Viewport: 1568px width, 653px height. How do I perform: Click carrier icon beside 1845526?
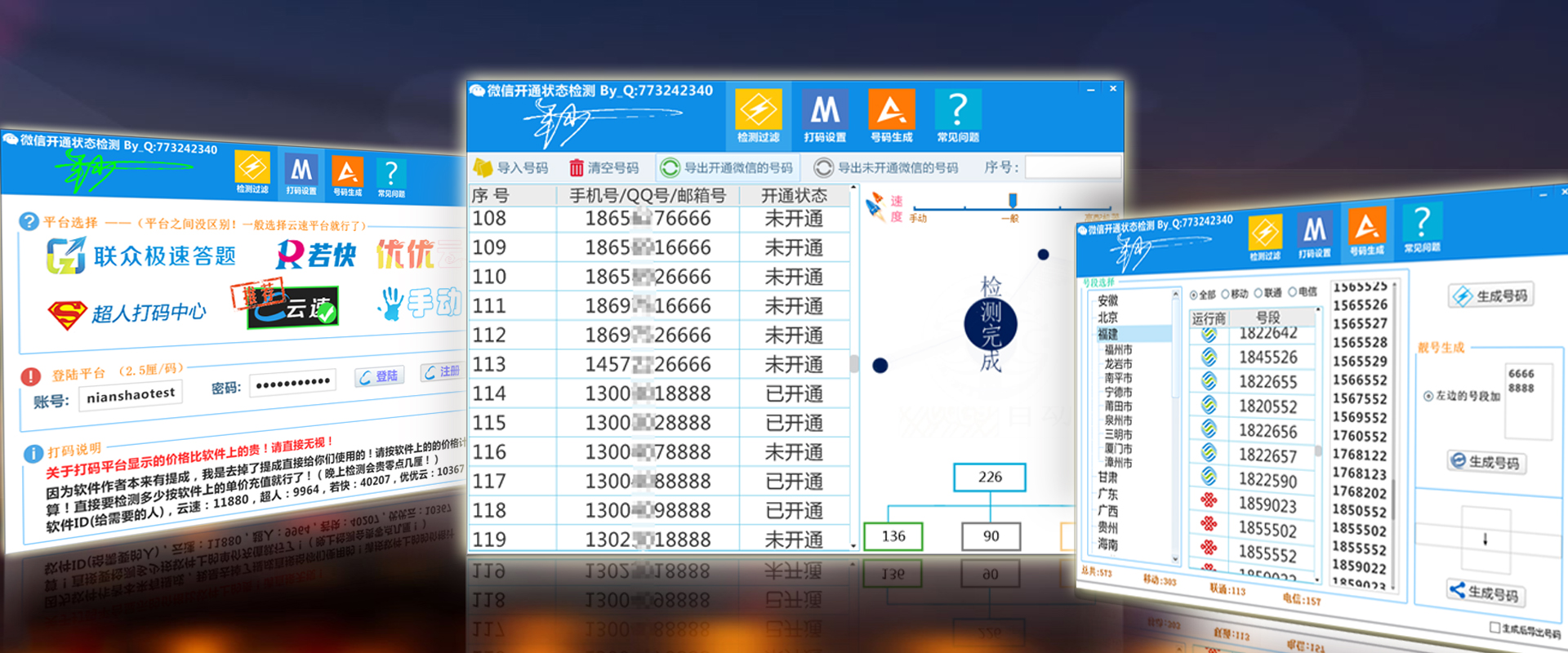[1209, 357]
